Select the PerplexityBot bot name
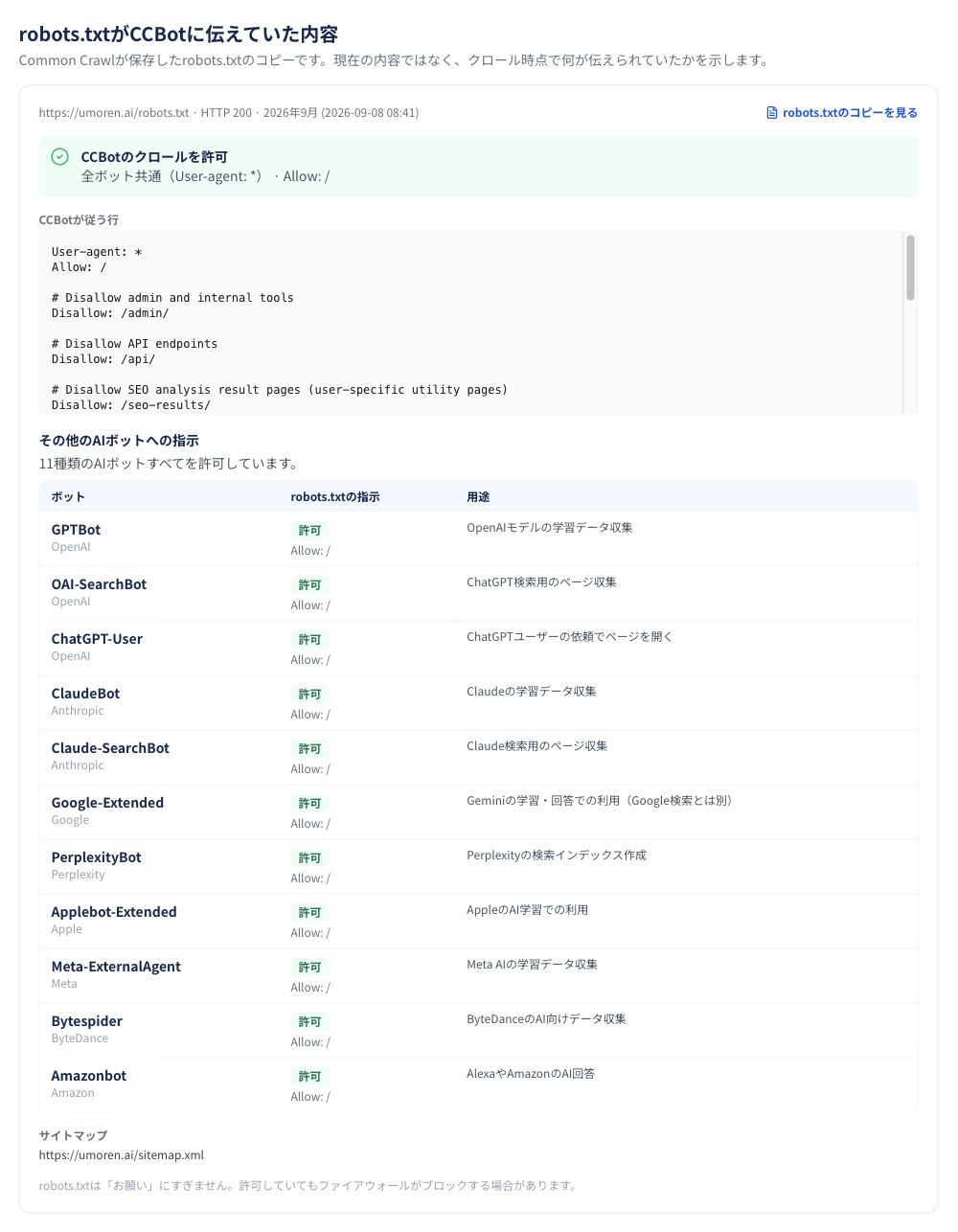Image resolution: width=958 pixels, height=1232 pixels. pyautogui.click(x=96, y=857)
